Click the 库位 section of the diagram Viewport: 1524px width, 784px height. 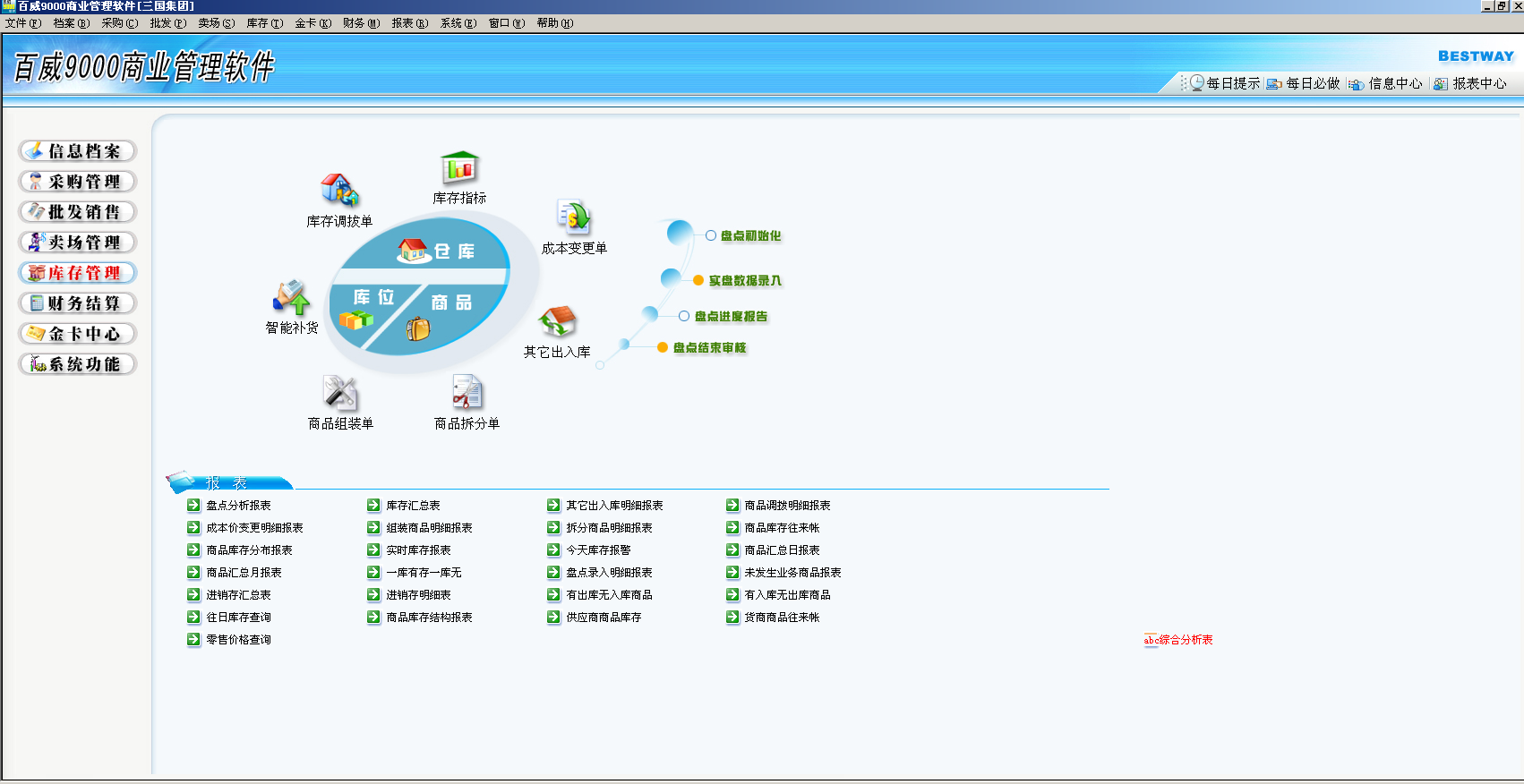pyautogui.click(x=373, y=298)
